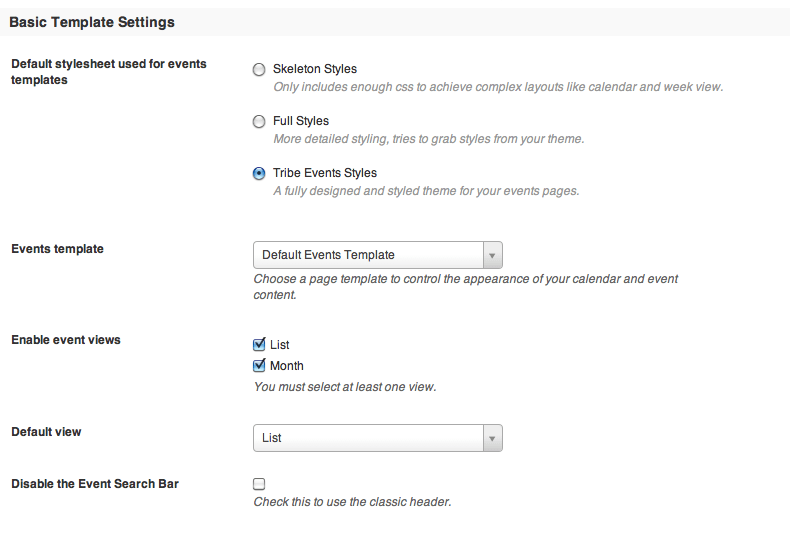Click the Month checkbox label
The image size is (790, 553).
pyautogui.click(x=287, y=366)
